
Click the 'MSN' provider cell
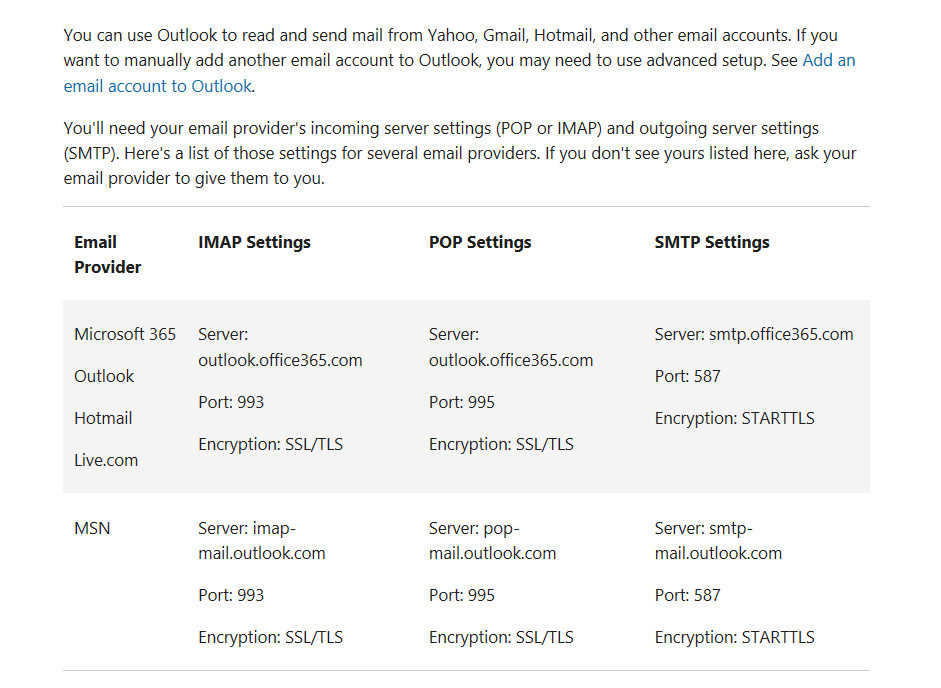(x=92, y=528)
